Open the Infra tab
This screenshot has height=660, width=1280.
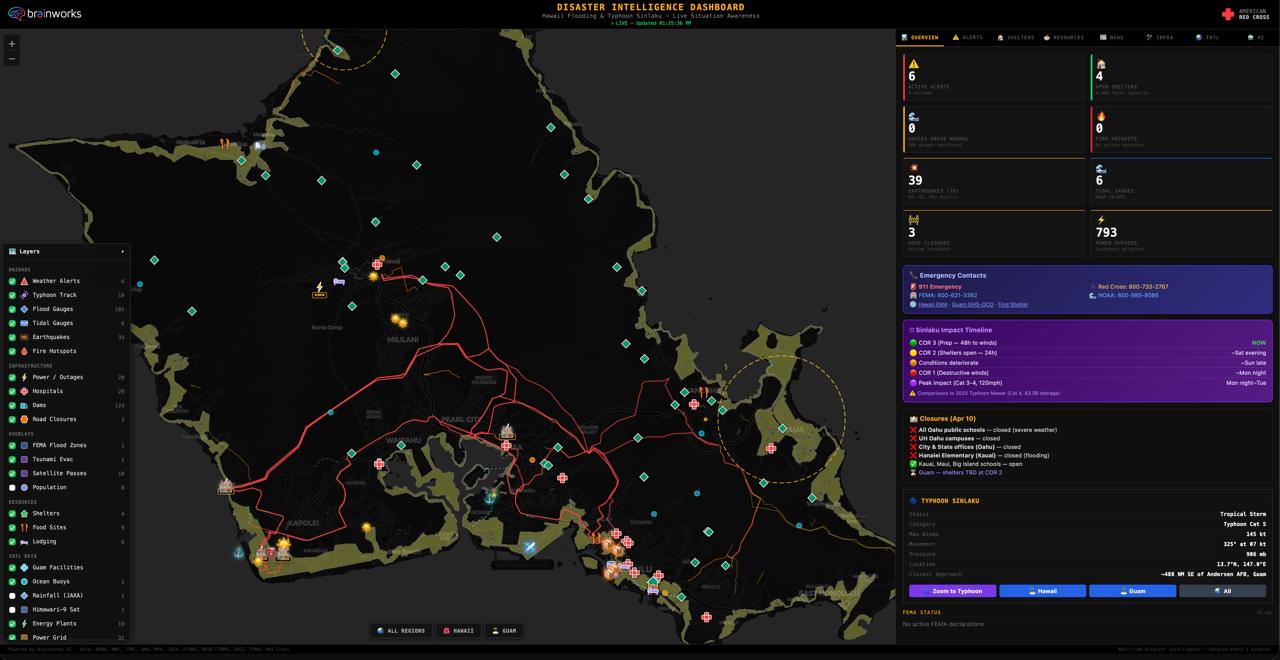click(x=1160, y=38)
